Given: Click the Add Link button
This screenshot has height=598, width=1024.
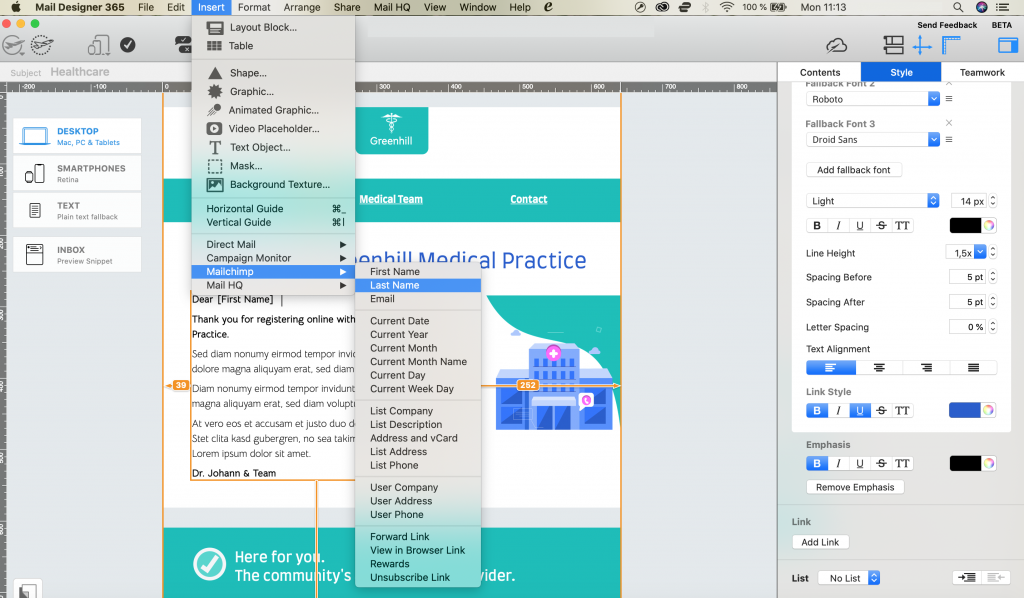Looking at the screenshot, I should [x=820, y=542].
